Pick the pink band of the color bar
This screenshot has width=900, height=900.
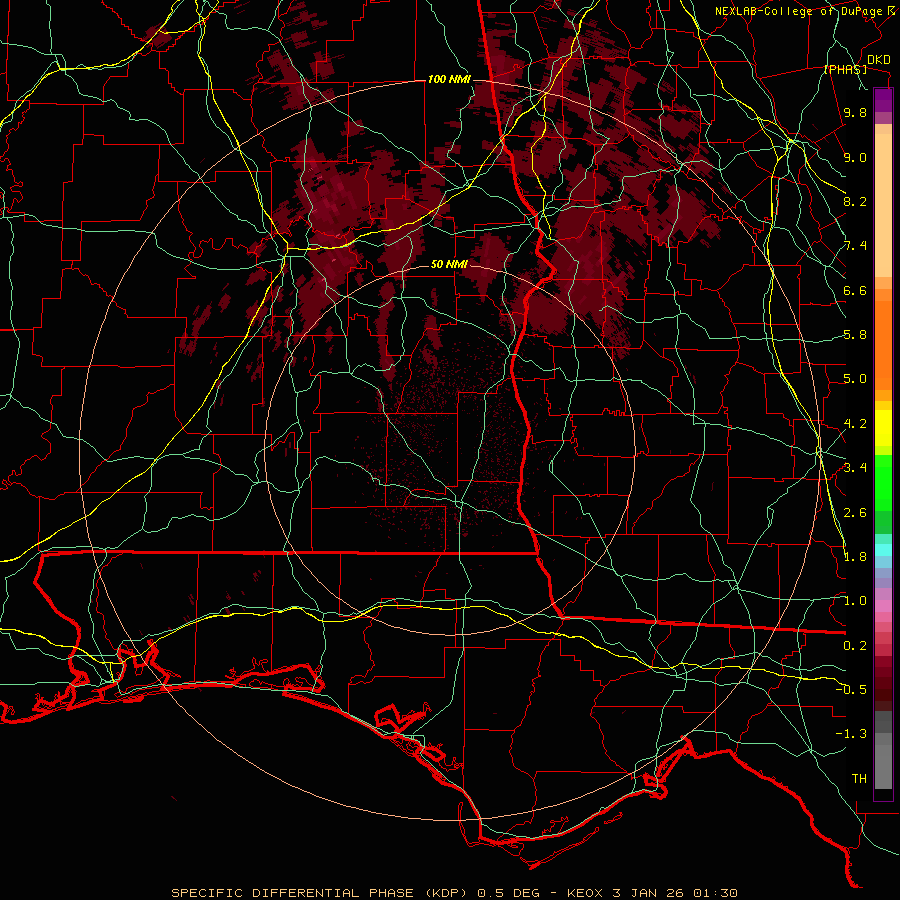pos(883,606)
